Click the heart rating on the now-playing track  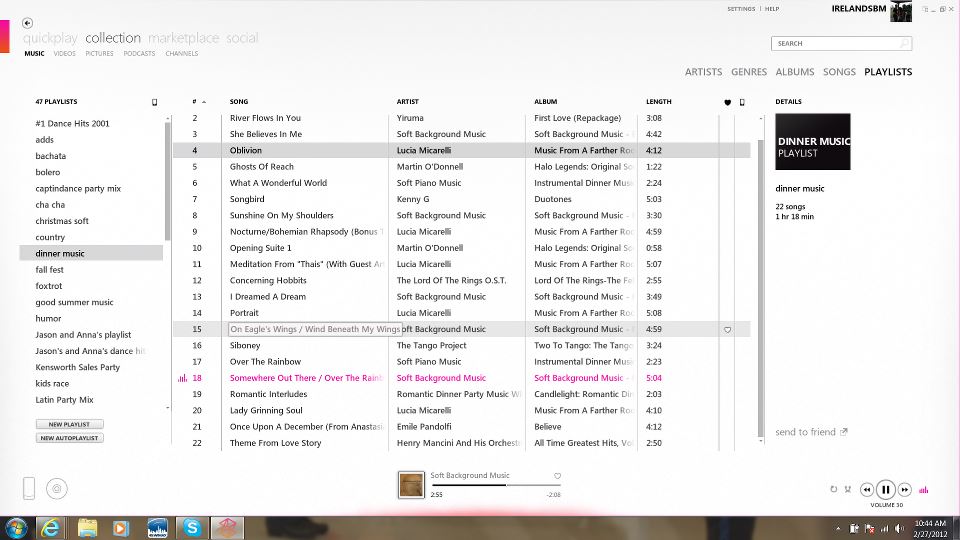point(557,476)
